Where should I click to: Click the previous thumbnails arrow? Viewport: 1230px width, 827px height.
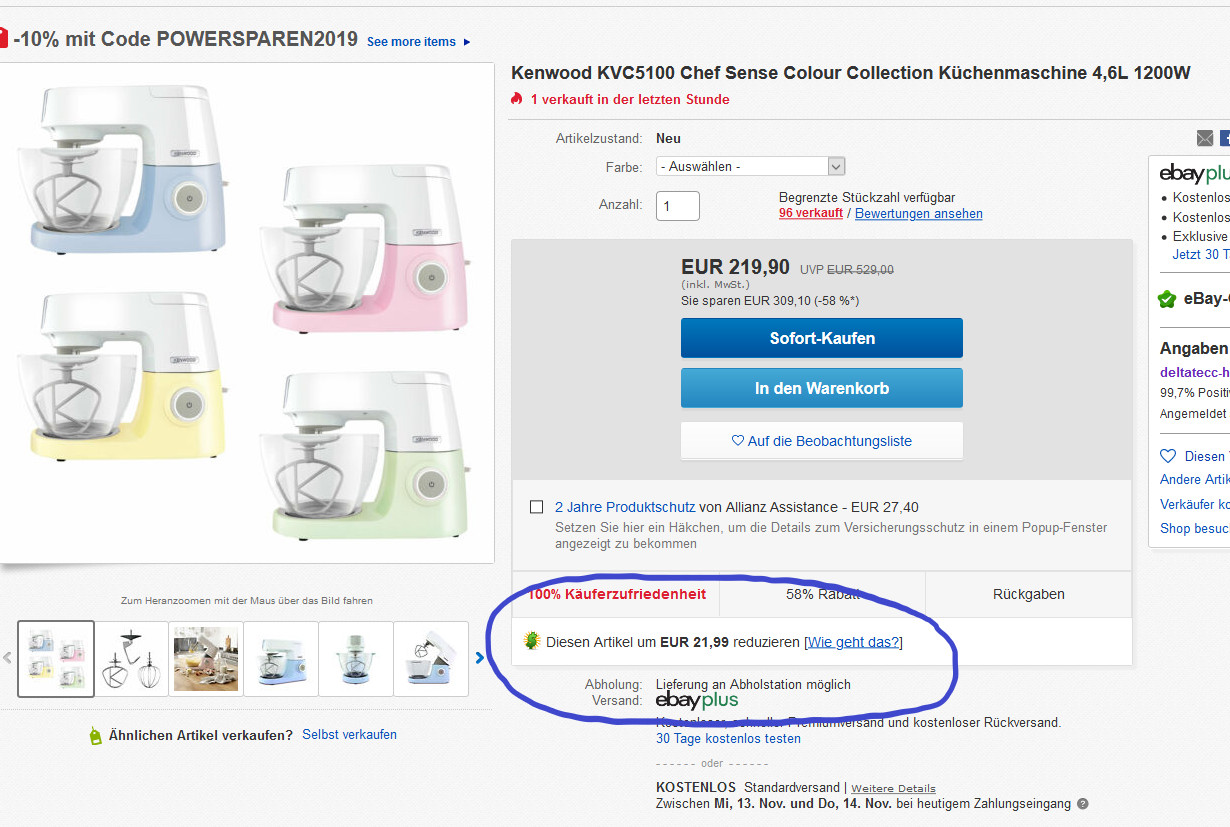click(7, 657)
